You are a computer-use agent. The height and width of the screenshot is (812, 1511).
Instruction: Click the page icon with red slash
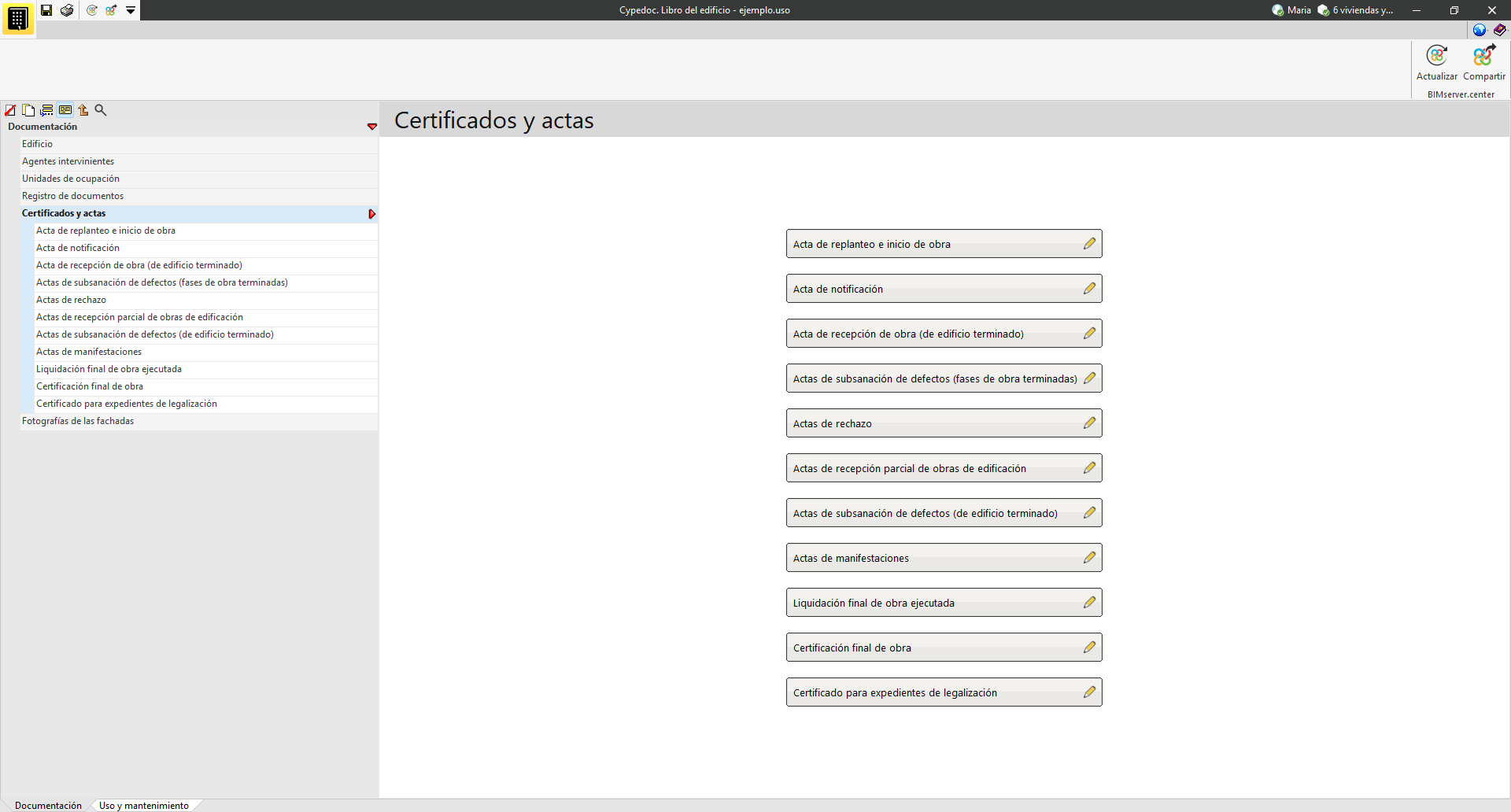pos(10,110)
